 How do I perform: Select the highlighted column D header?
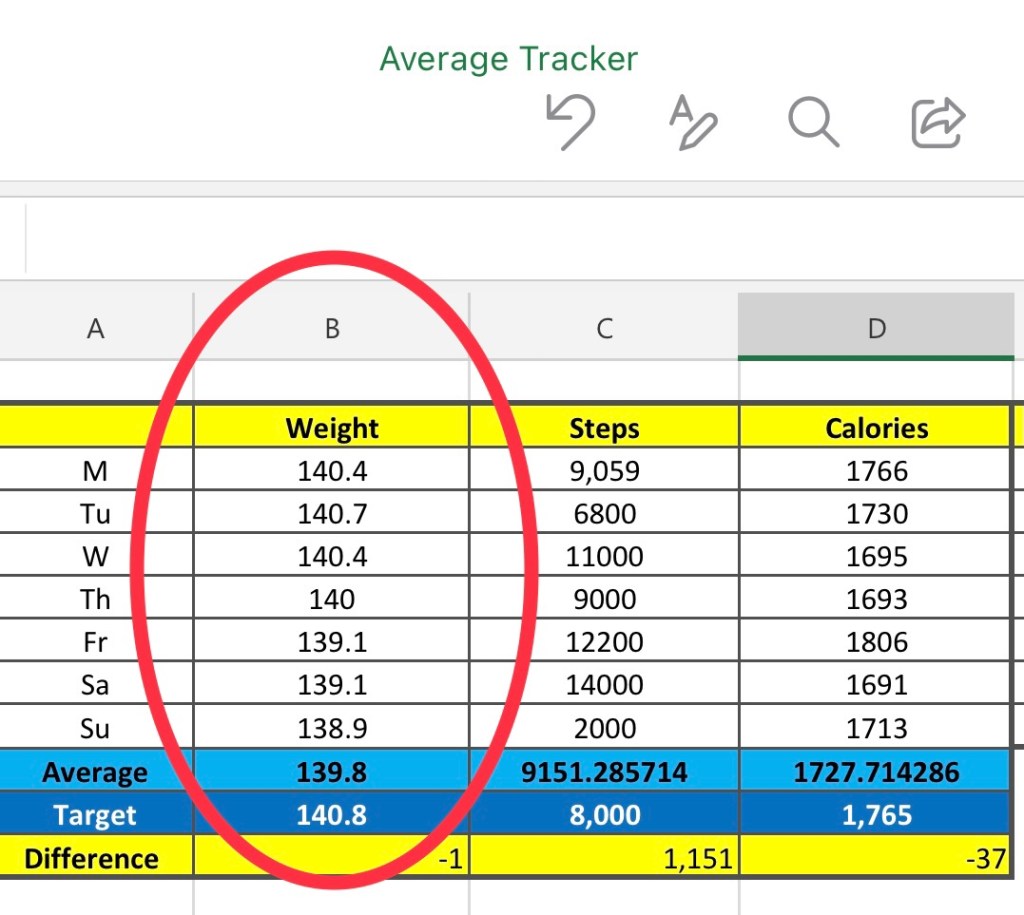coord(876,329)
